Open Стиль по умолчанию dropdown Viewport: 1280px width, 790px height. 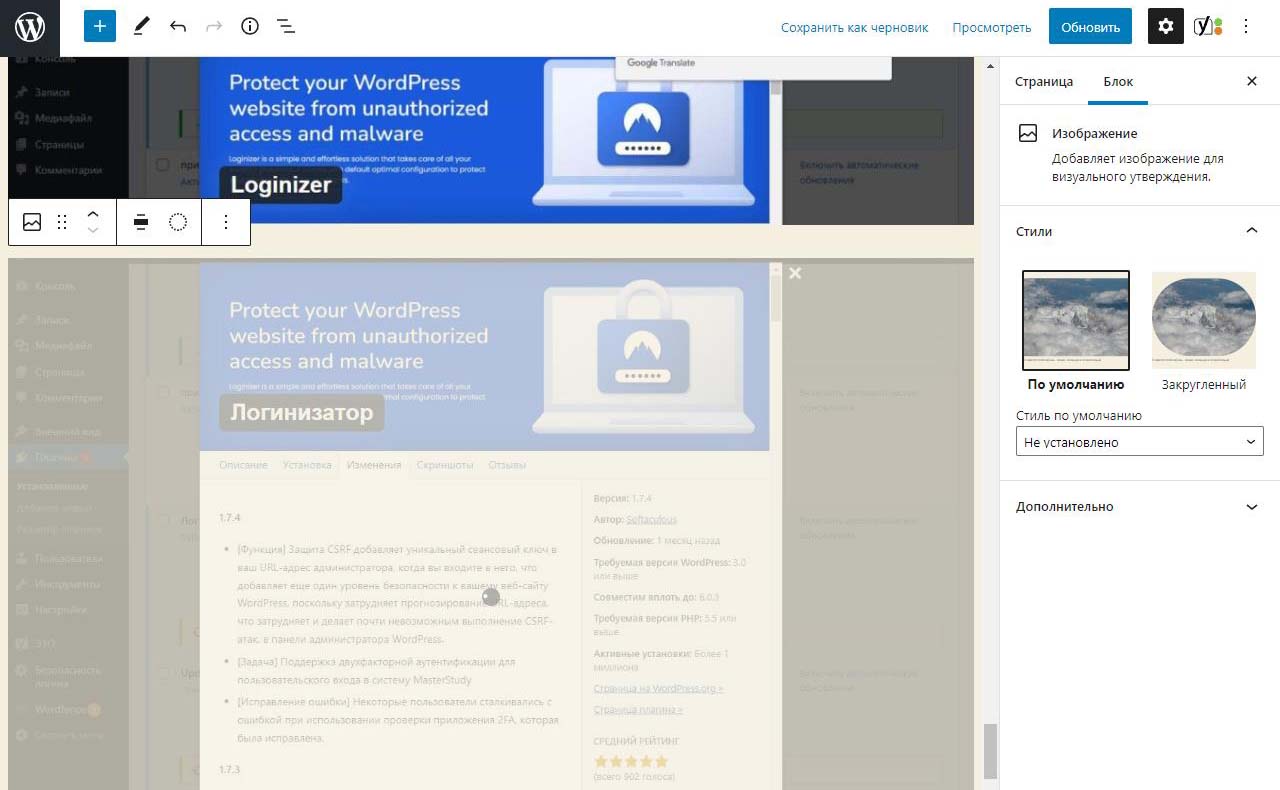tap(1139, 442)
